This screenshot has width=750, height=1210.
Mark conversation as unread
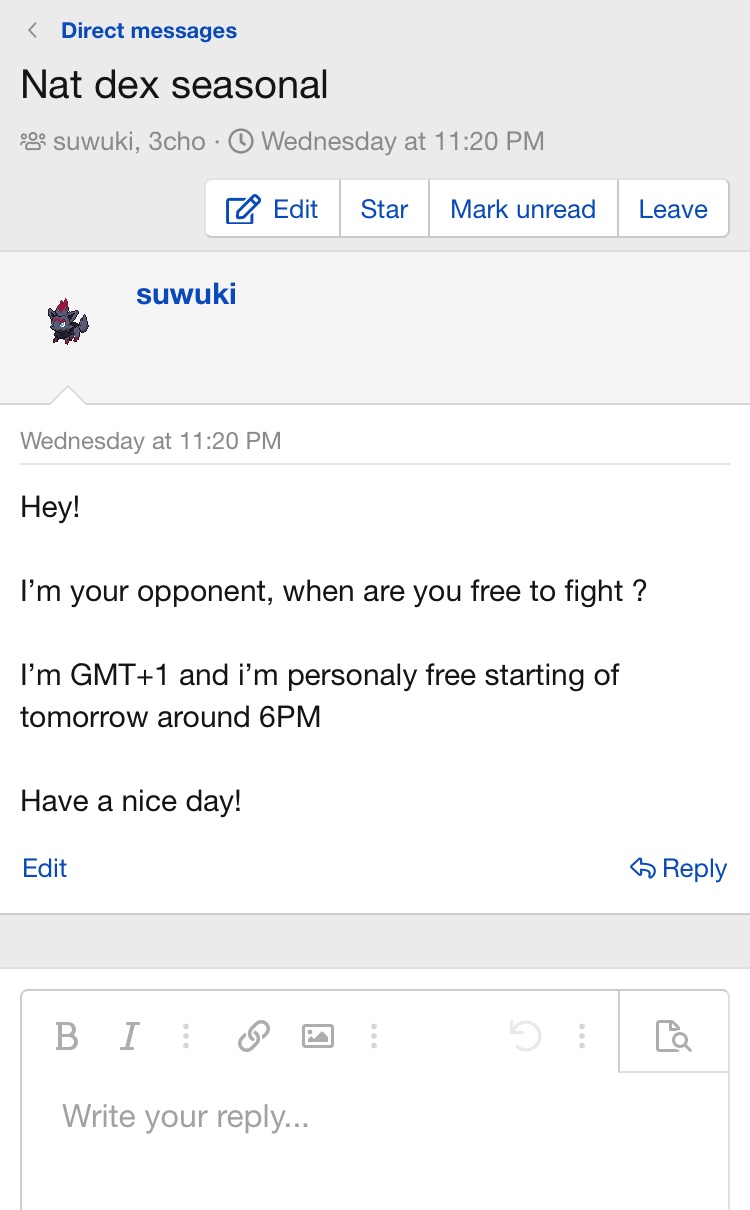coord(523,209)
